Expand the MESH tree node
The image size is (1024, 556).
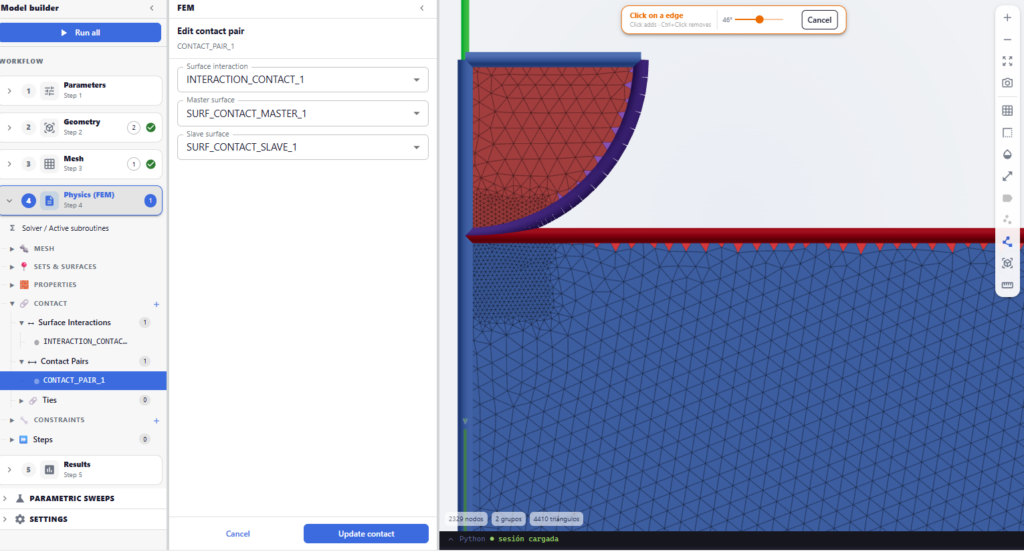(x=12, y=249)
